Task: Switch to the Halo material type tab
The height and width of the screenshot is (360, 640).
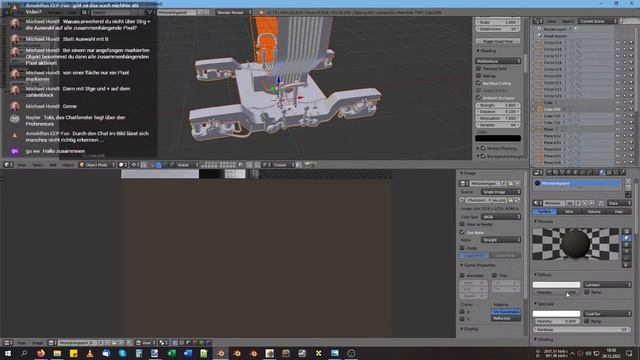Action: (619, 211)
